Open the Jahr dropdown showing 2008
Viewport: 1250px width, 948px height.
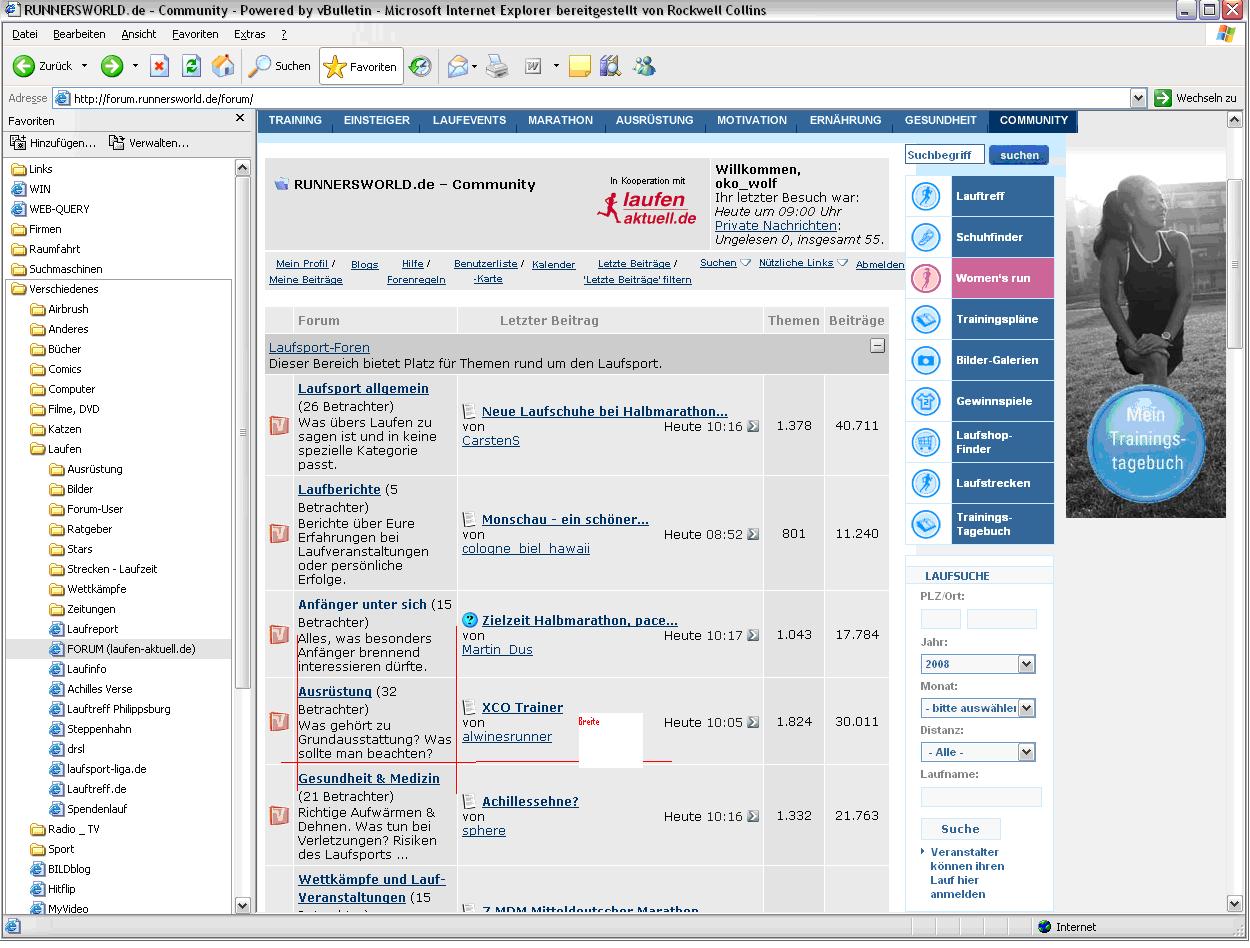tap(1026, 664)
